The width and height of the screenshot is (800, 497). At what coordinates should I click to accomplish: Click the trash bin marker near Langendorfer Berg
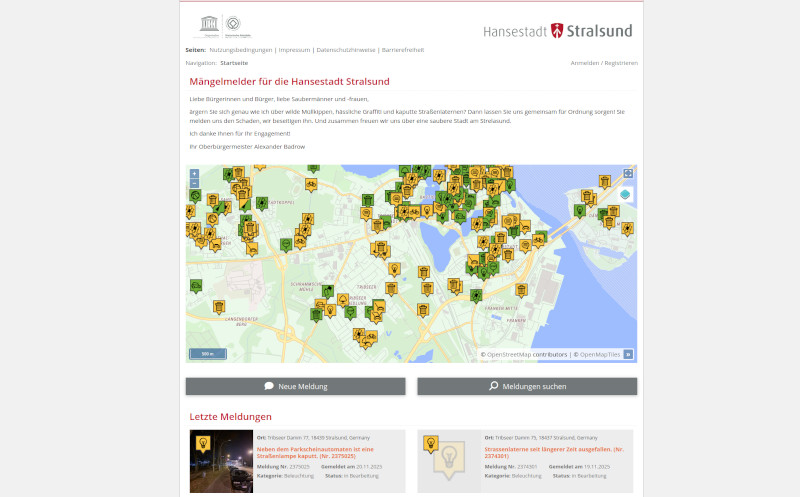tap(219, 307)
